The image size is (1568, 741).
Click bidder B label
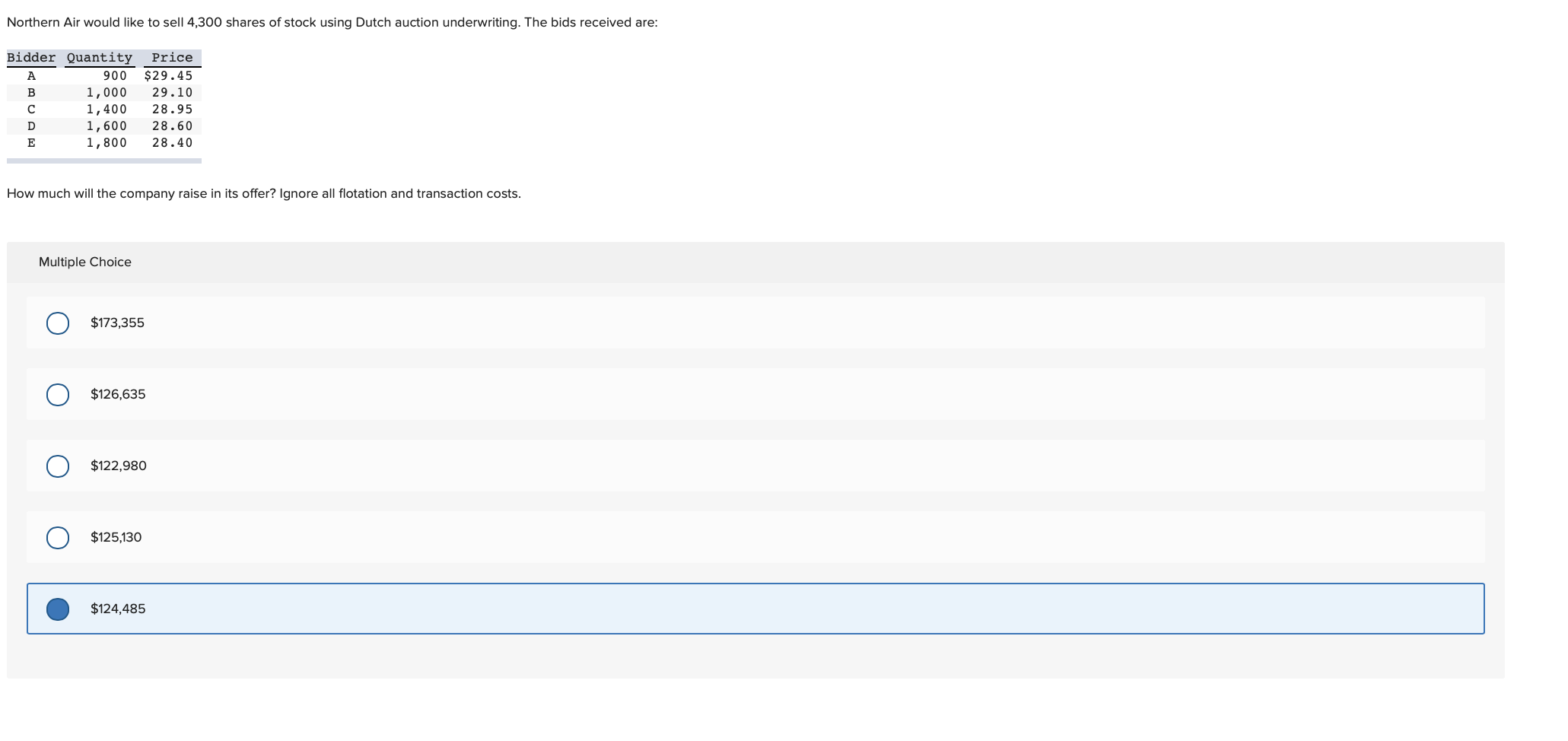[x=31, y=93]
